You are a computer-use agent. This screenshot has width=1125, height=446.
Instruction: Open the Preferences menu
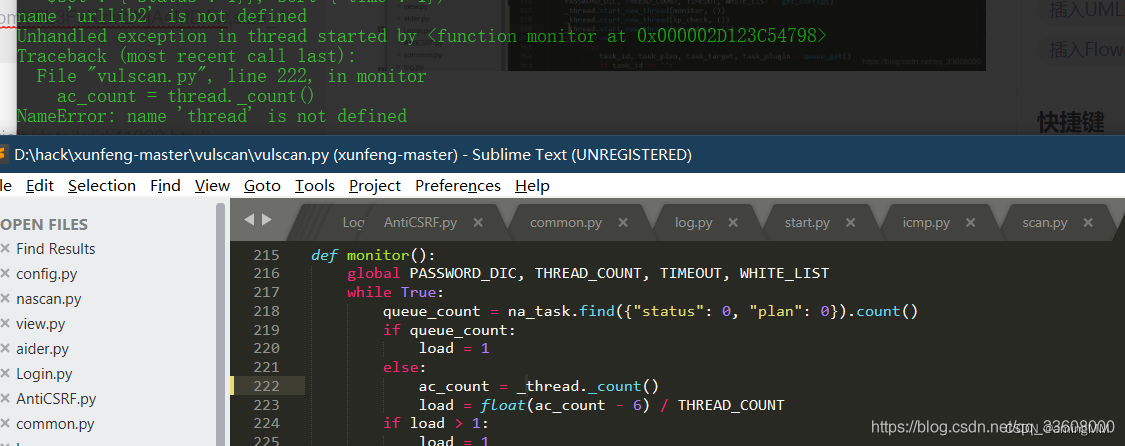[x=458, y=186]
